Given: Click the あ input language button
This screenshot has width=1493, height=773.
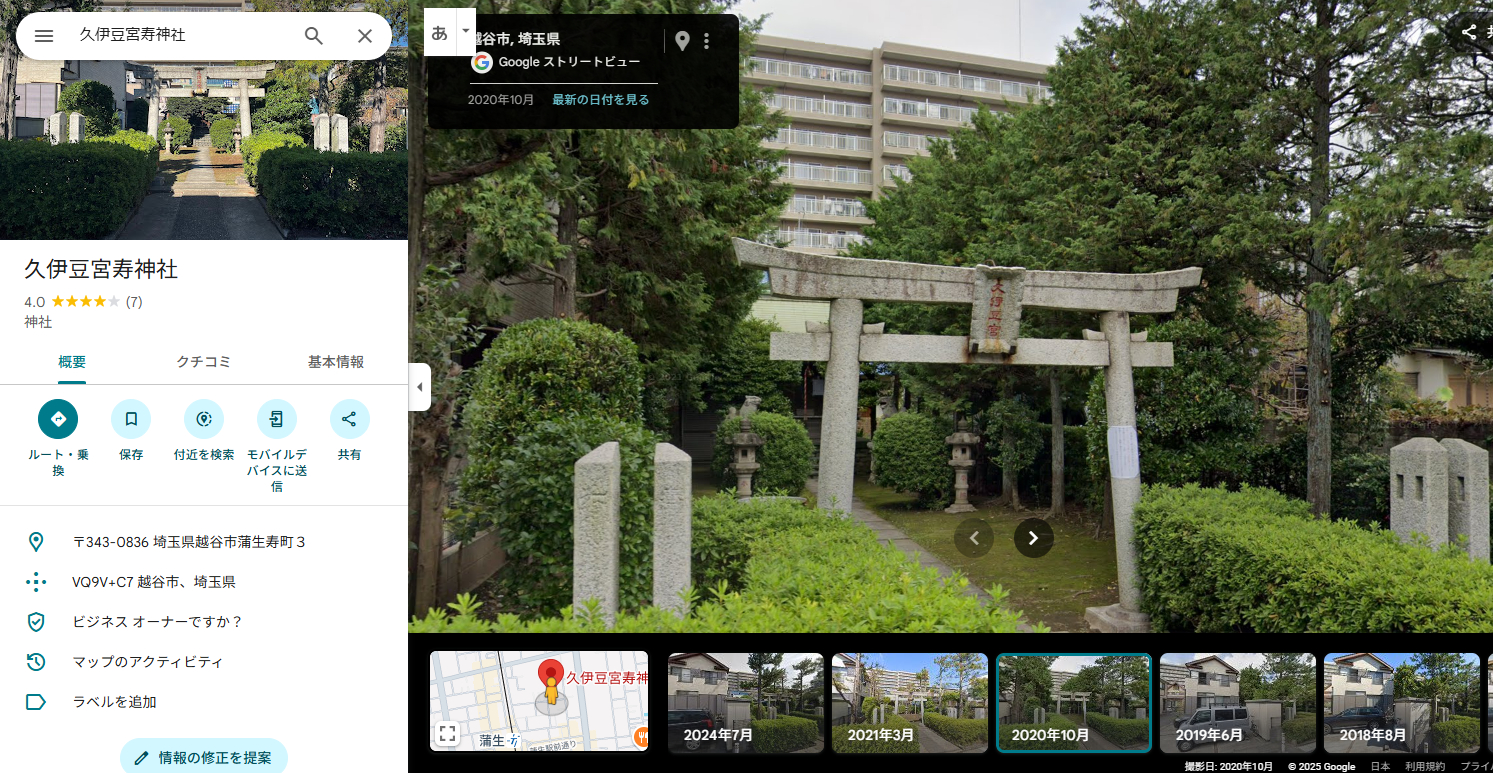Looking at the screenshot, I should 440,32.
